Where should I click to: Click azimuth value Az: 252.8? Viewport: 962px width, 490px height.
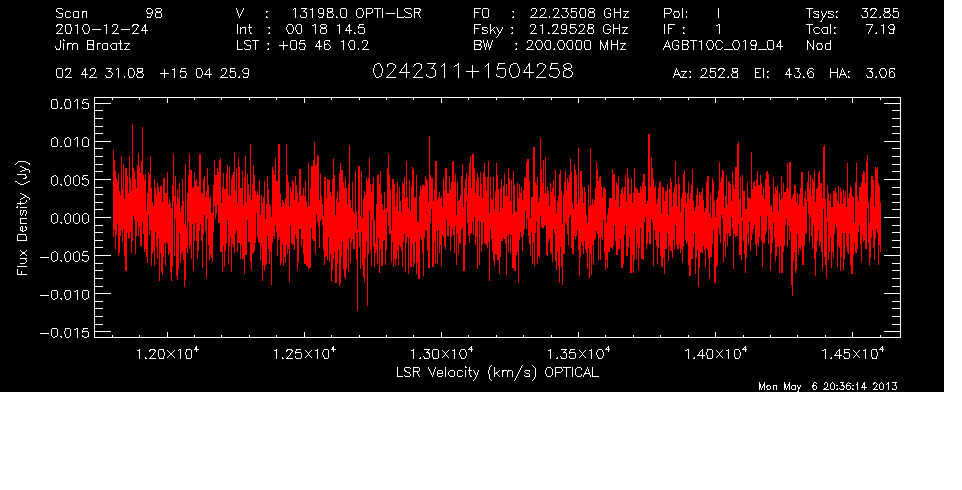coord(706,74)
